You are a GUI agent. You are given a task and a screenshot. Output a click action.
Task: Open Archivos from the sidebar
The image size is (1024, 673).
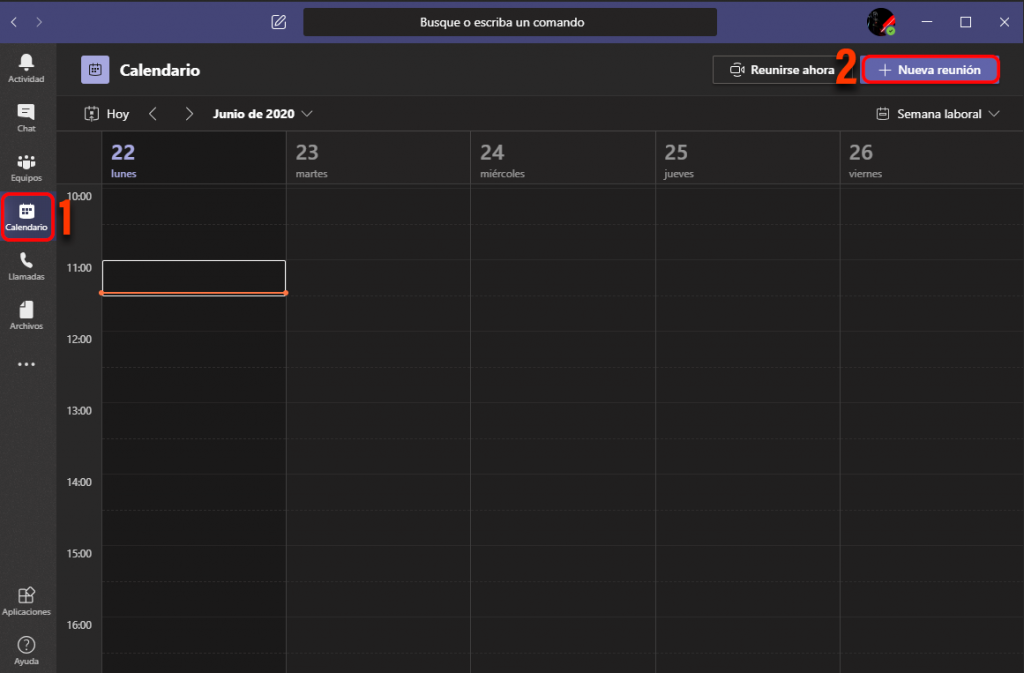pyautogui.click(x=25, y=316)
